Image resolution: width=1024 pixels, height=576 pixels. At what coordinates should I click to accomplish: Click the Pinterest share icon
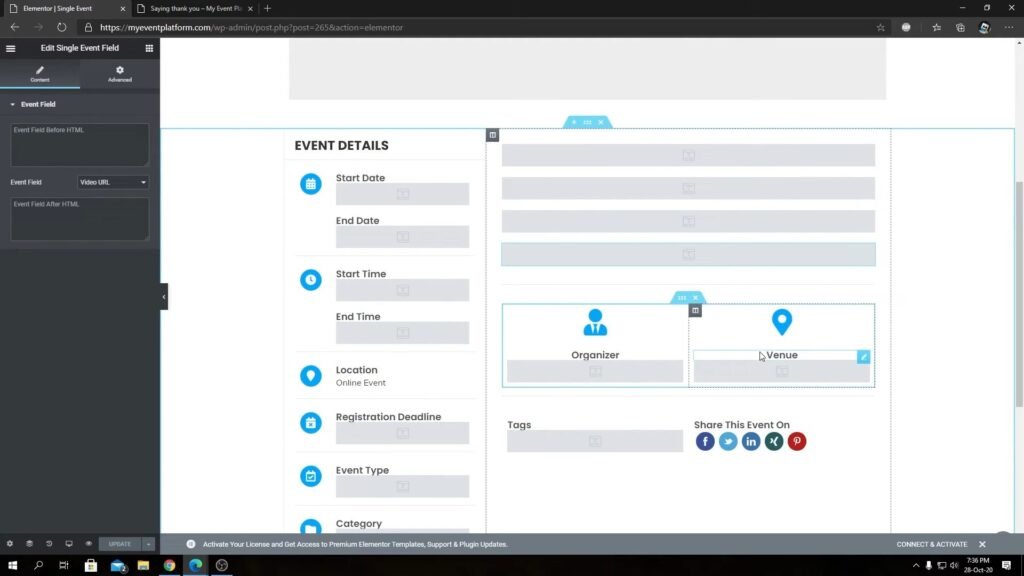(x=797, y=441)
